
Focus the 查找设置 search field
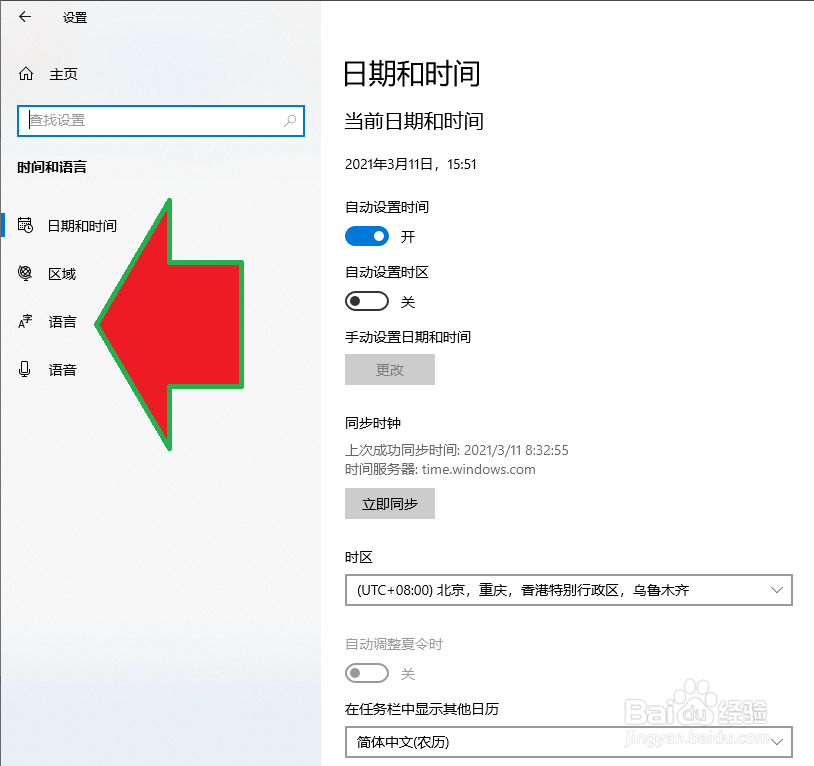[x=161, y=121]
